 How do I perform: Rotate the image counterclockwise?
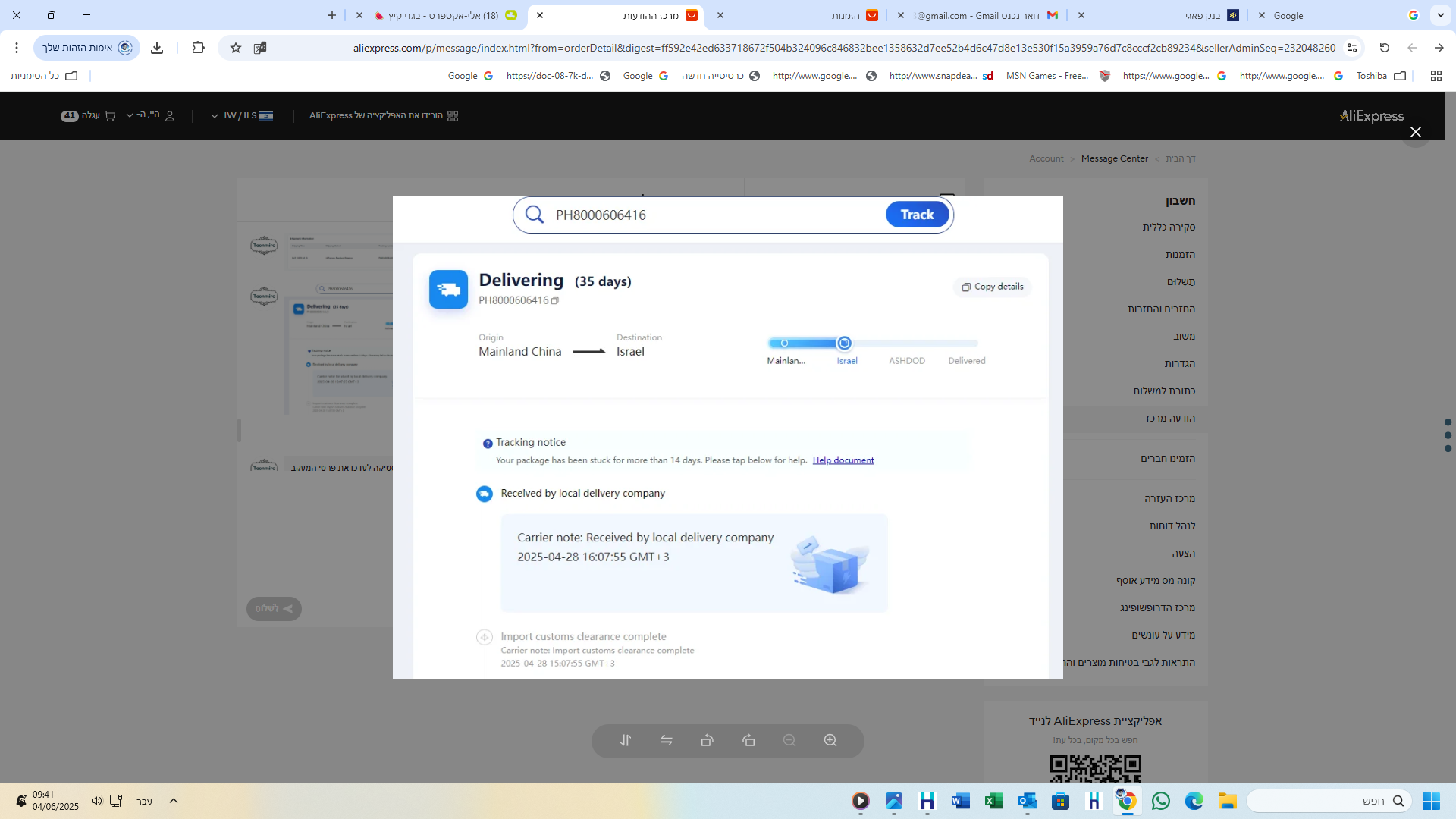707,740
